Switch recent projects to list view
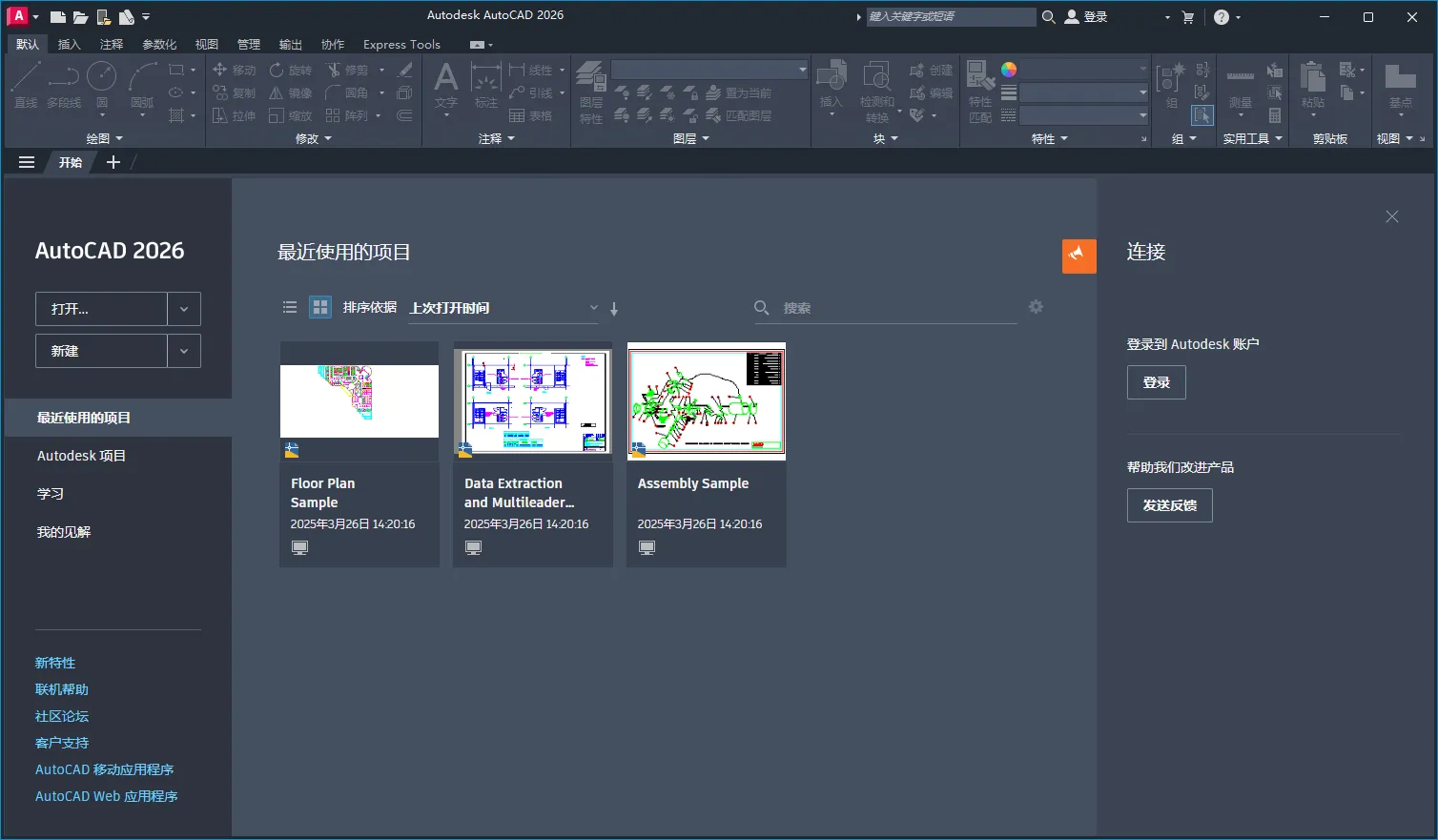Screen dimensions: 1438x840 (290, 307)
